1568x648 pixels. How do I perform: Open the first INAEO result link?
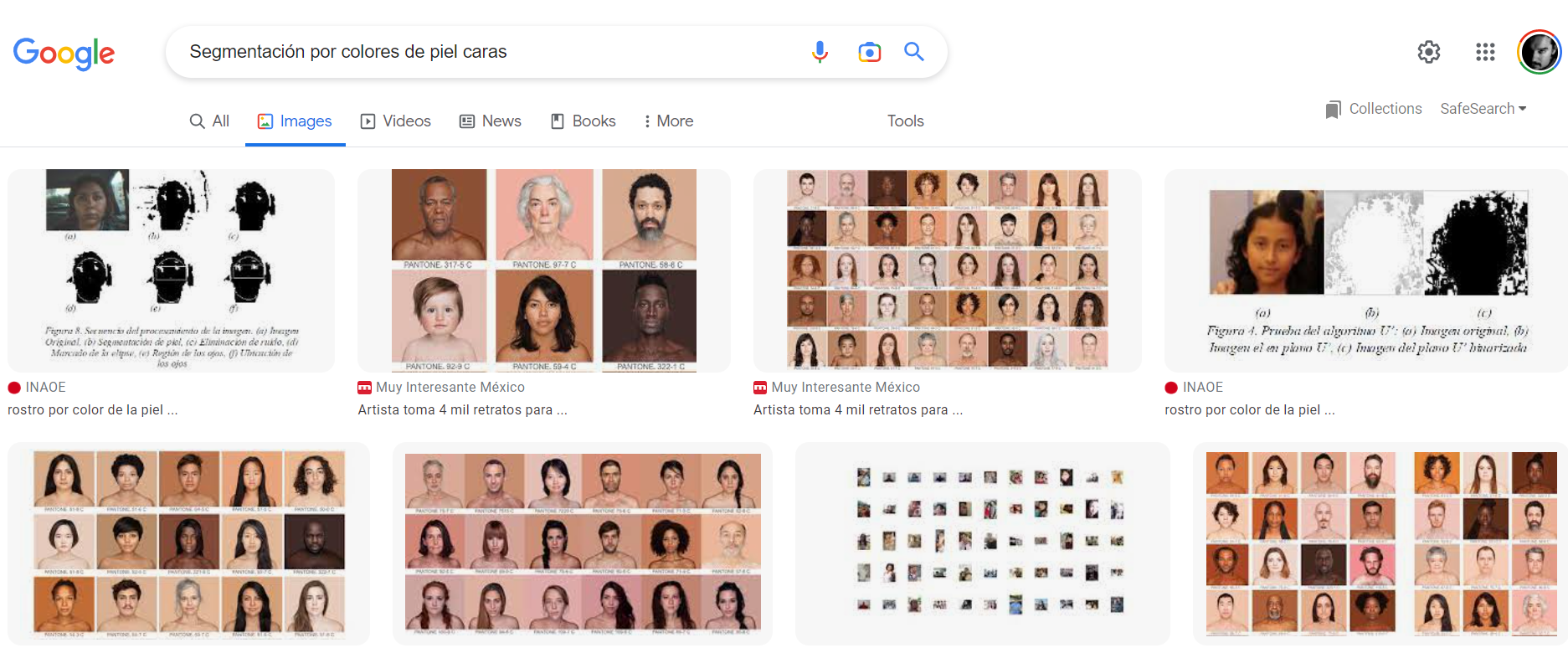(92, 410)
